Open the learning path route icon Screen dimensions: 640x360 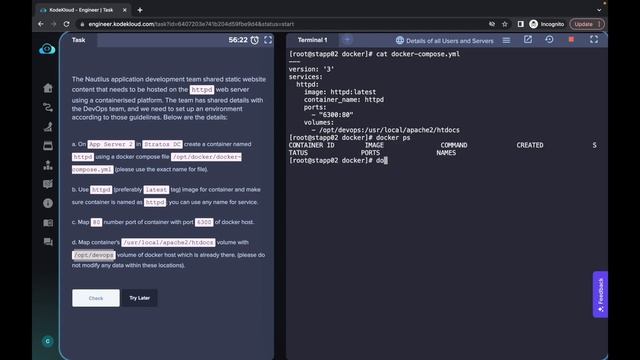point(48,107)
